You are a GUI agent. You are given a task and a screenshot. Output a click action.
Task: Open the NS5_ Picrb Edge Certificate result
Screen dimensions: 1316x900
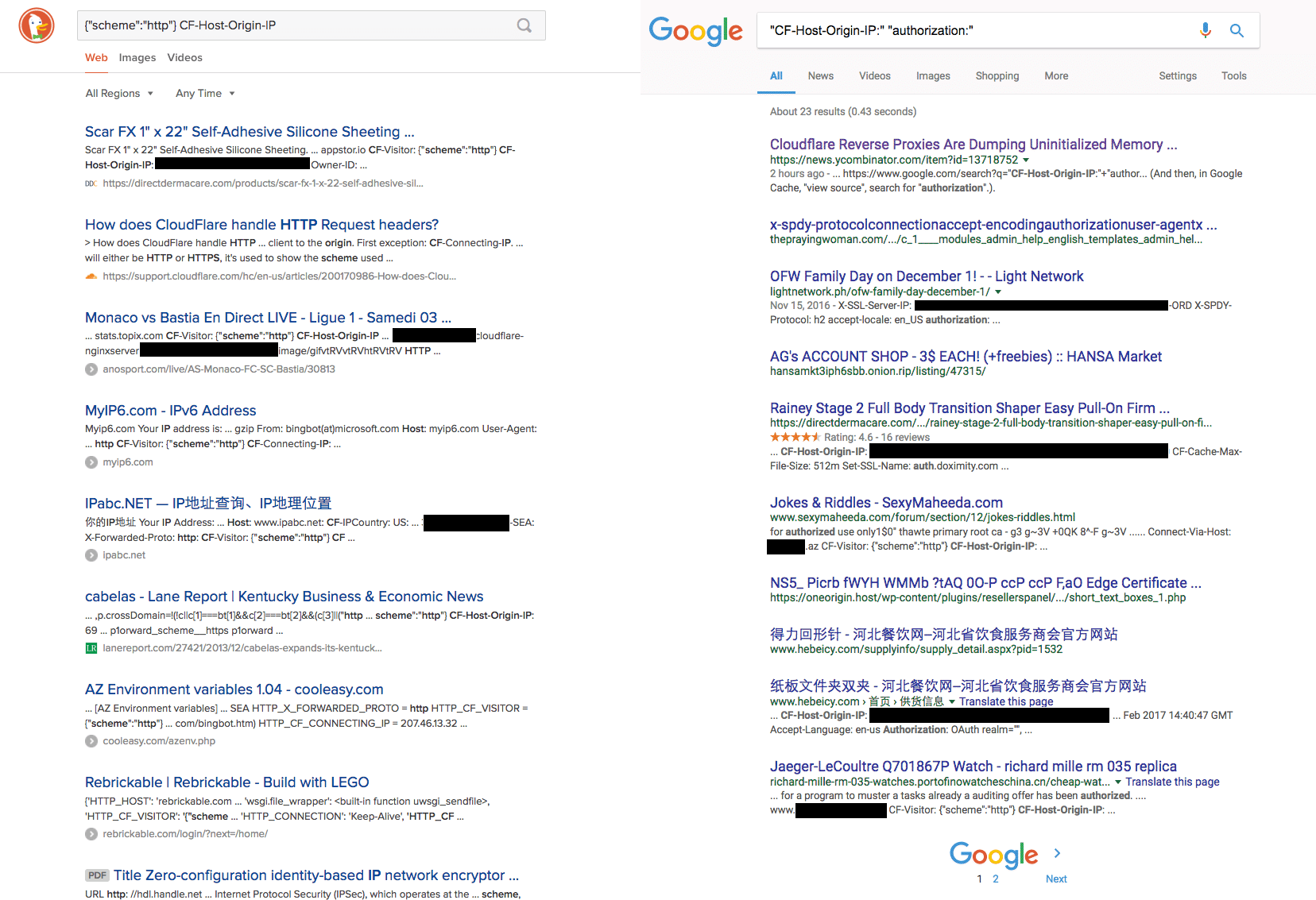coord(985,583)
